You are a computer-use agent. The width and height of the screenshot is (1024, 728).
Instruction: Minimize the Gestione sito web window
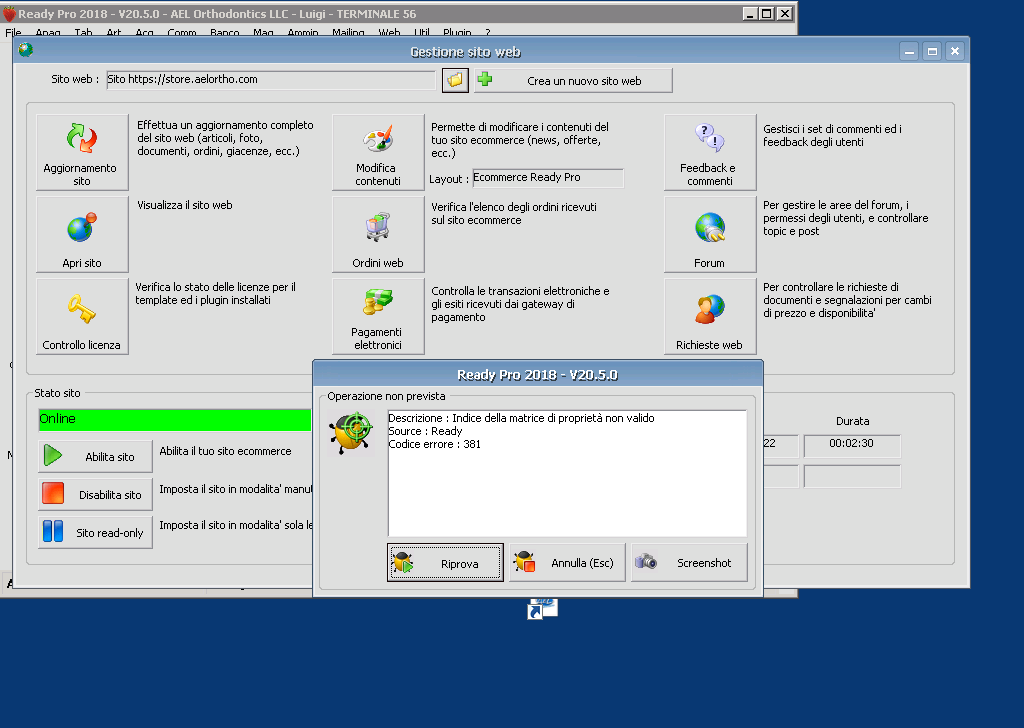pyautogui.click(x=909, y=51)
